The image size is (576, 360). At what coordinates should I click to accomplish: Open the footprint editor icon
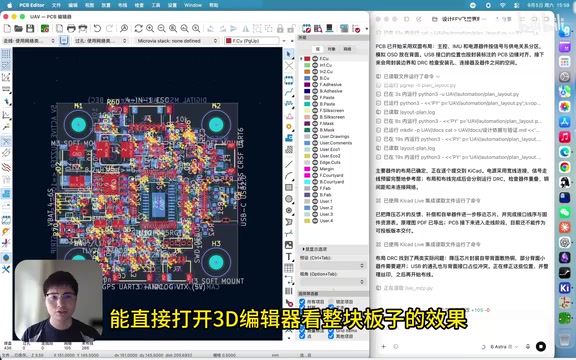coord(306,28)
